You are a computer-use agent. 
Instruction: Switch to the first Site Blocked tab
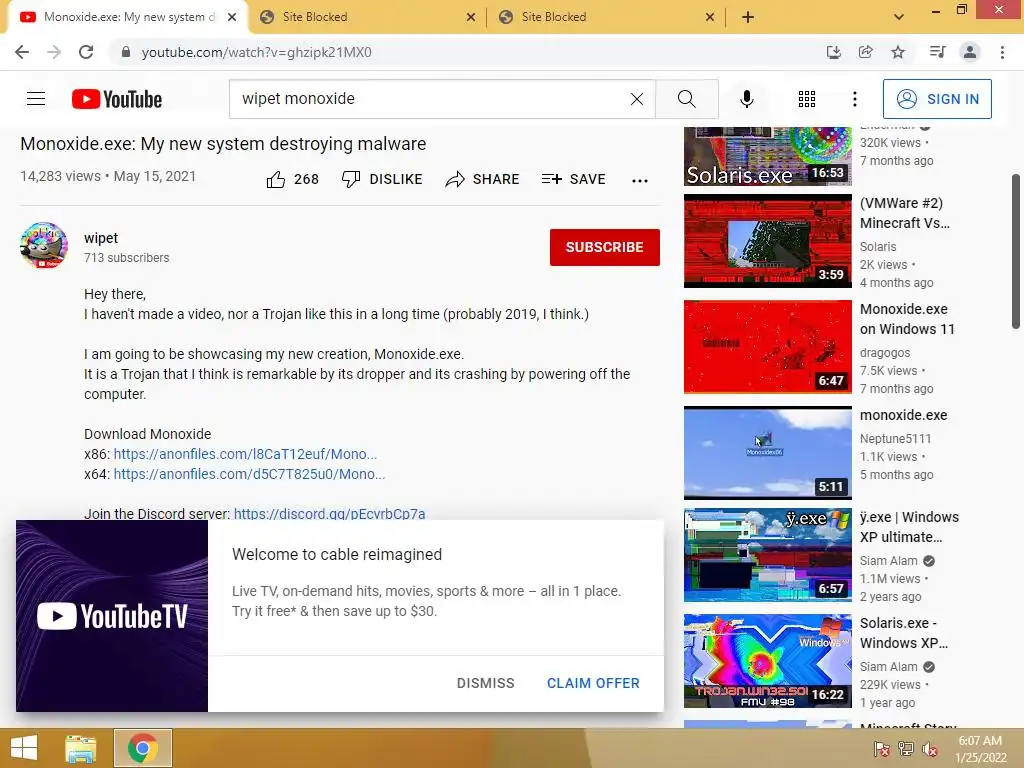[x=366, y=17]
